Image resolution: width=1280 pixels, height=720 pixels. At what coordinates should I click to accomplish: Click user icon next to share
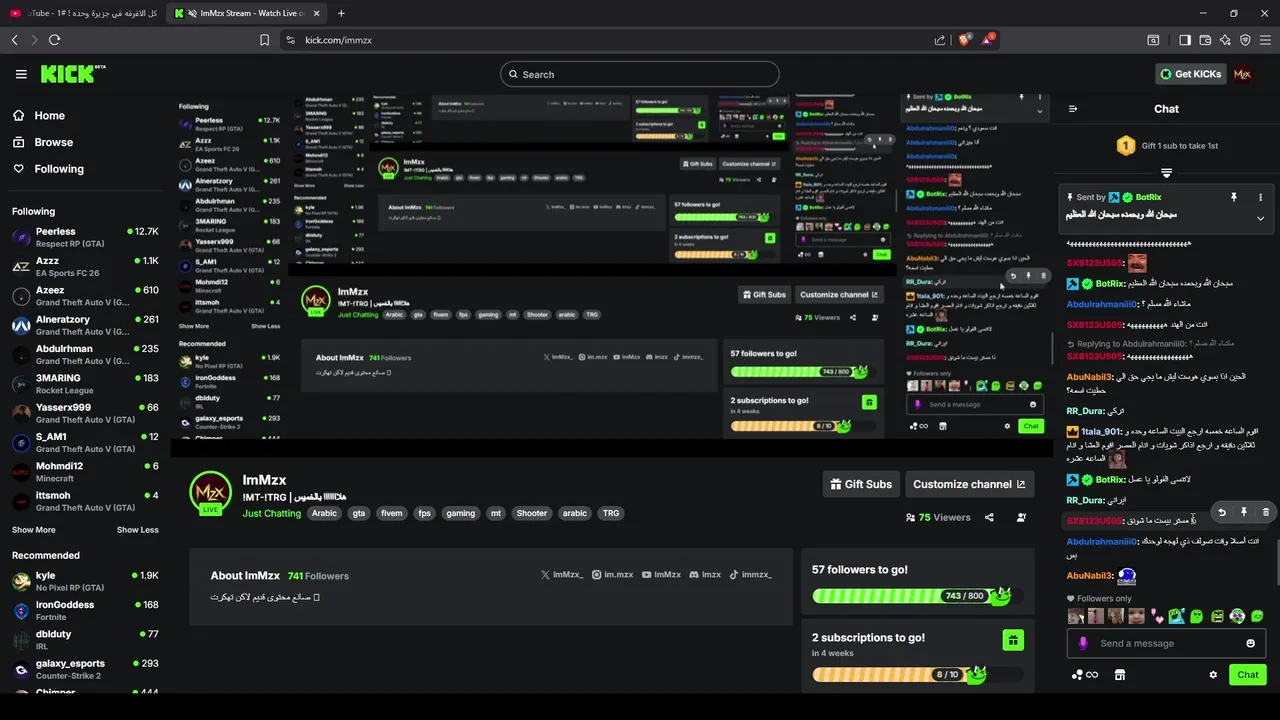tap(1021, 517)
